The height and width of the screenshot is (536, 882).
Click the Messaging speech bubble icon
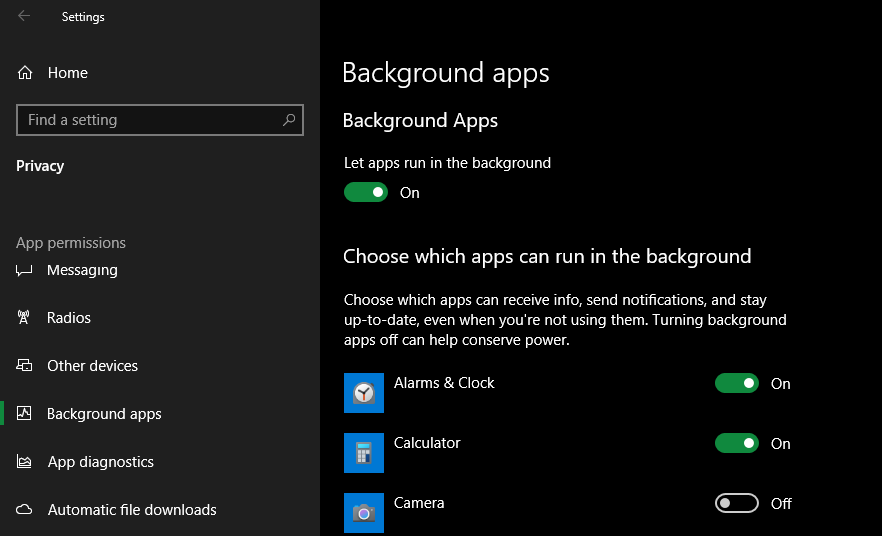click(x=24, y=271)
